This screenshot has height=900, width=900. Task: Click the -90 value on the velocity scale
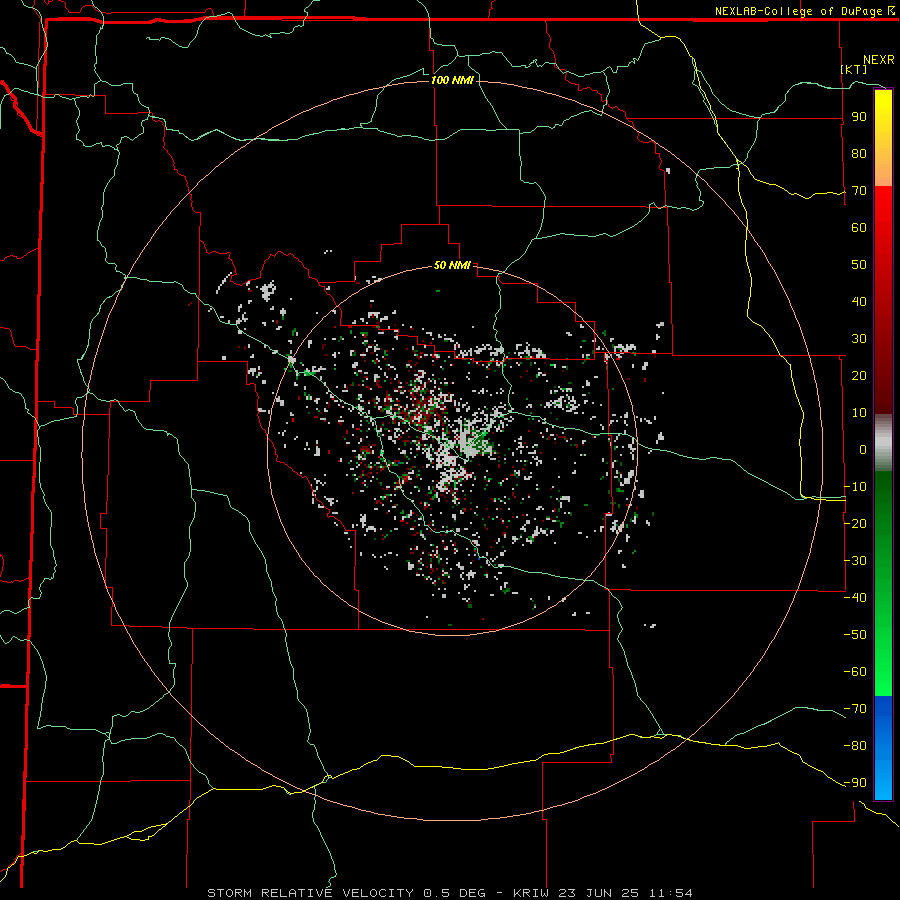tap(855, 783)
